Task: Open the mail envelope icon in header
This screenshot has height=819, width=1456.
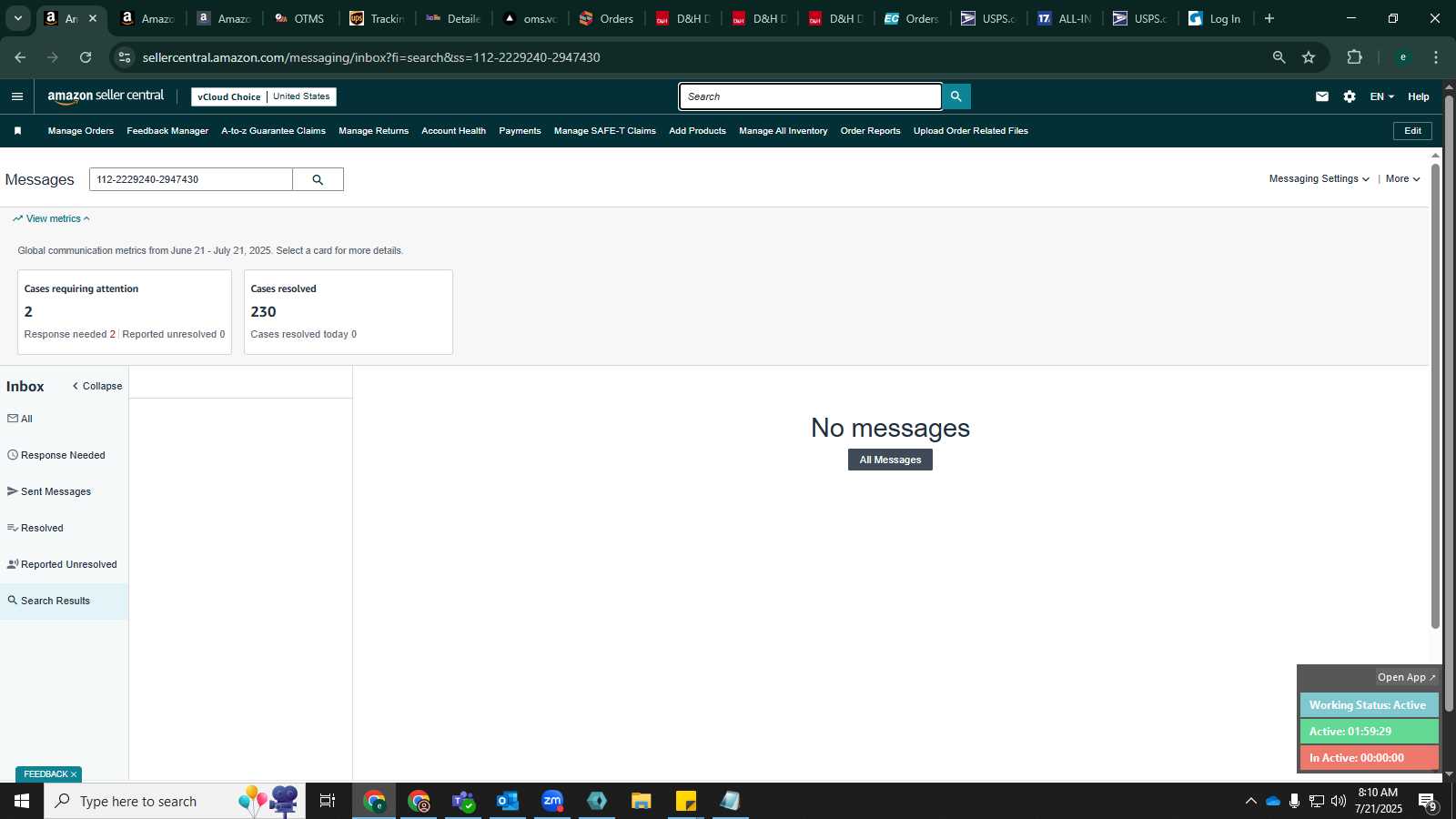Action: click(1322, 96)
